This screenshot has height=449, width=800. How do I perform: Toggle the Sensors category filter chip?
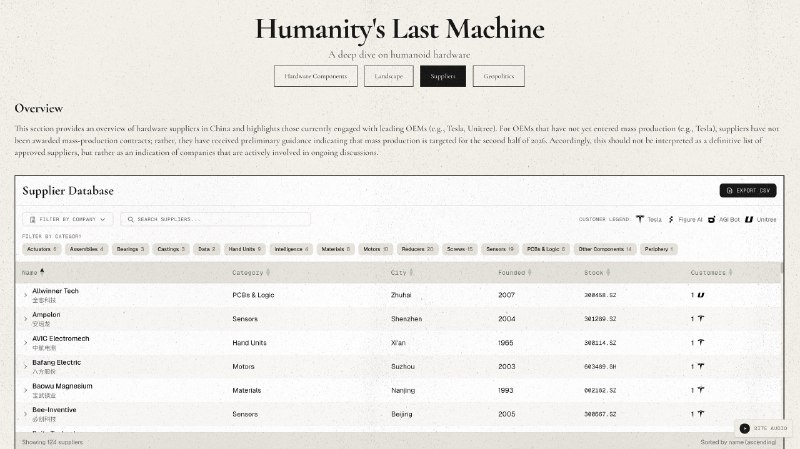point(500,248)
